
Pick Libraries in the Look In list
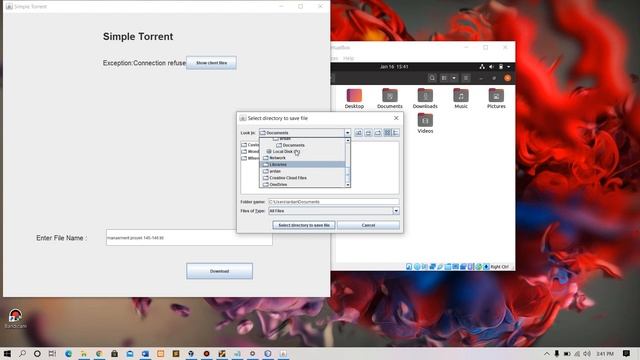[x=302, y=164]
